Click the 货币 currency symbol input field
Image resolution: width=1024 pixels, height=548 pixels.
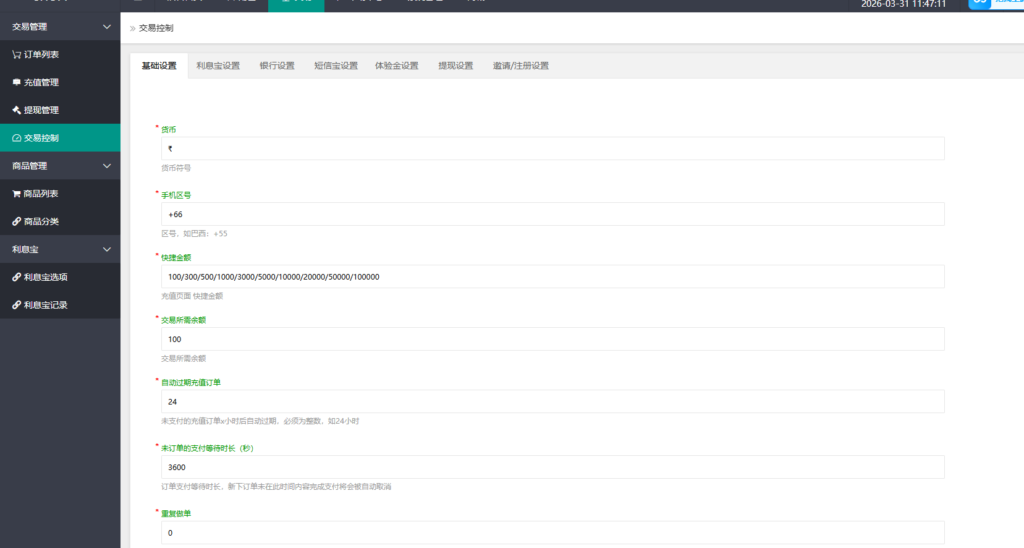(552, 148)
